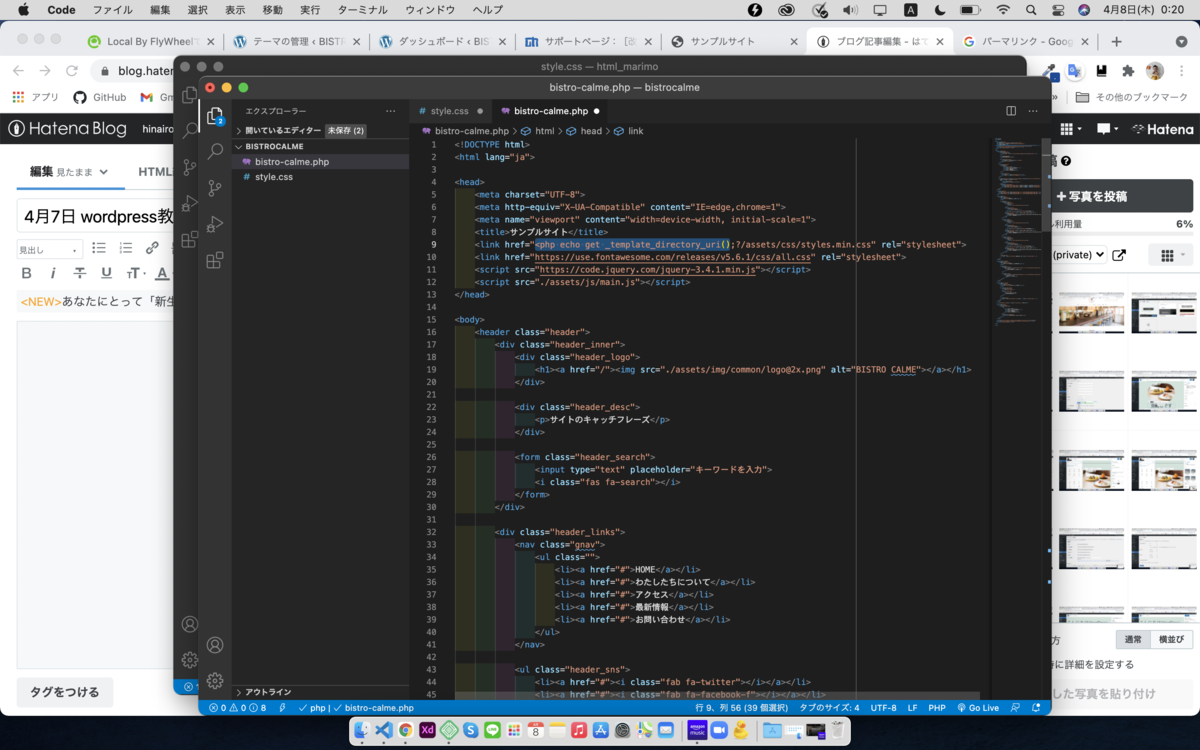Open Chrome extensions puzzle icon
Screen dimensions: 1200x750
tap(1128, 71)
